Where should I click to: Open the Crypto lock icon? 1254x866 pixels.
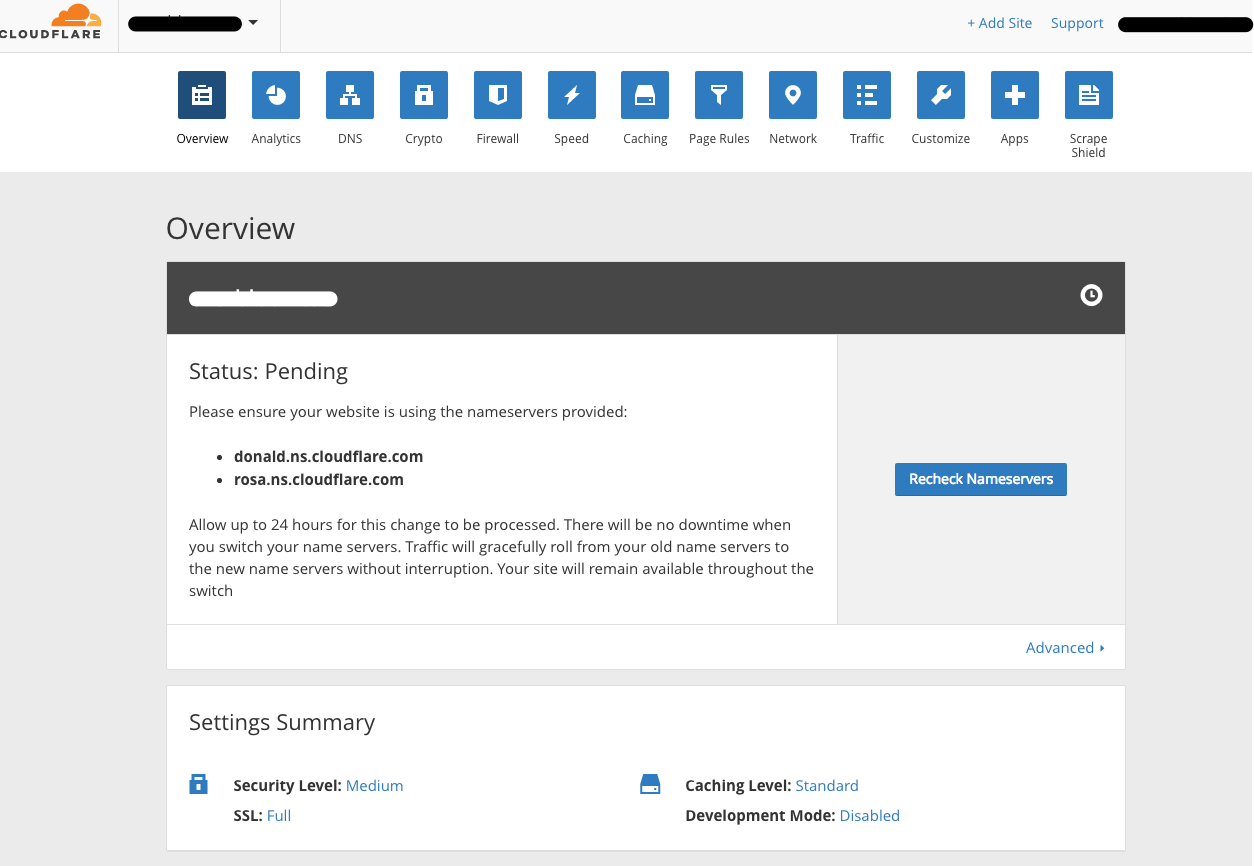click(x=424, y=95)
